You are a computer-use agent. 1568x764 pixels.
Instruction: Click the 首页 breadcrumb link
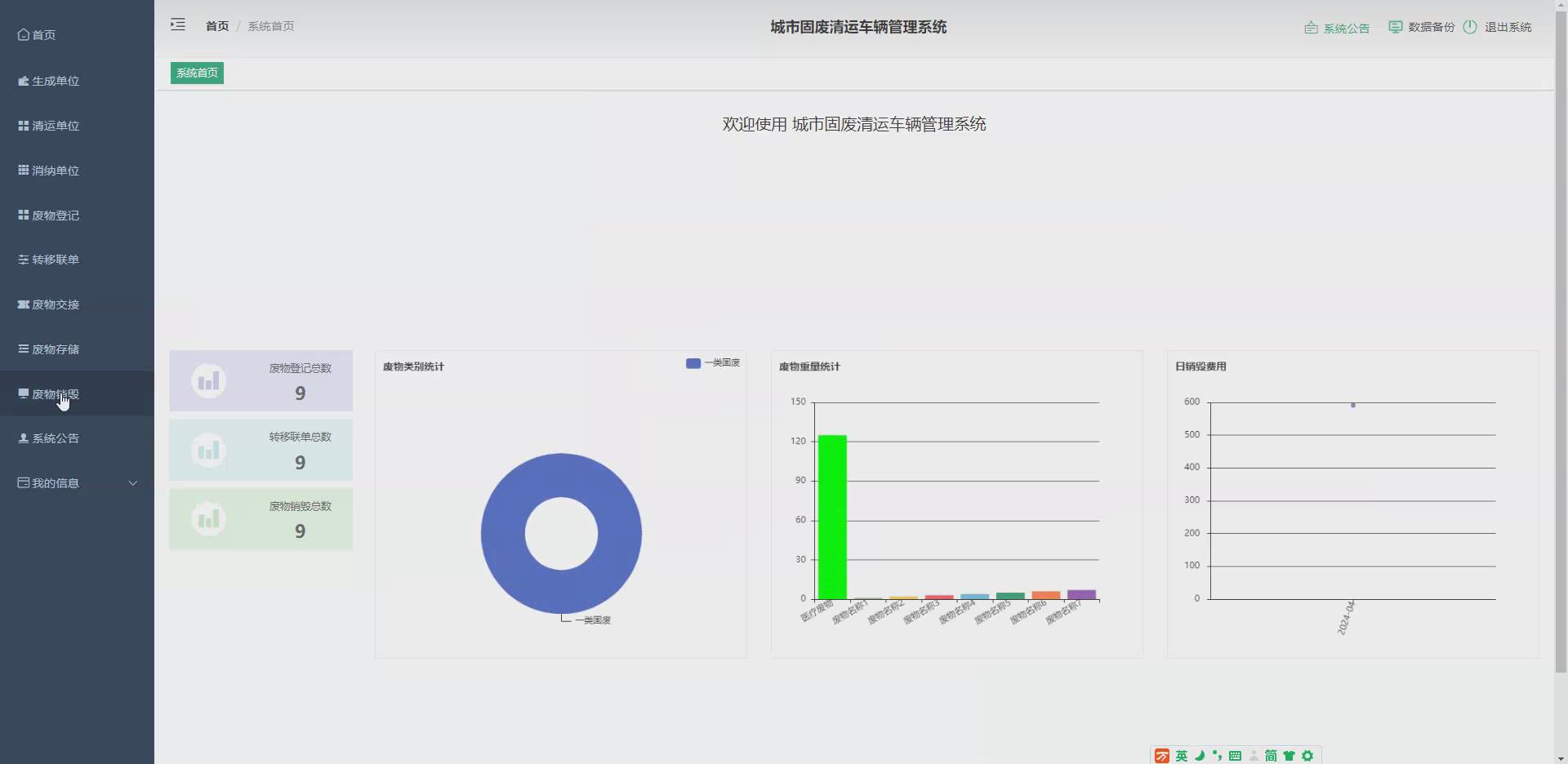(216, 25)
